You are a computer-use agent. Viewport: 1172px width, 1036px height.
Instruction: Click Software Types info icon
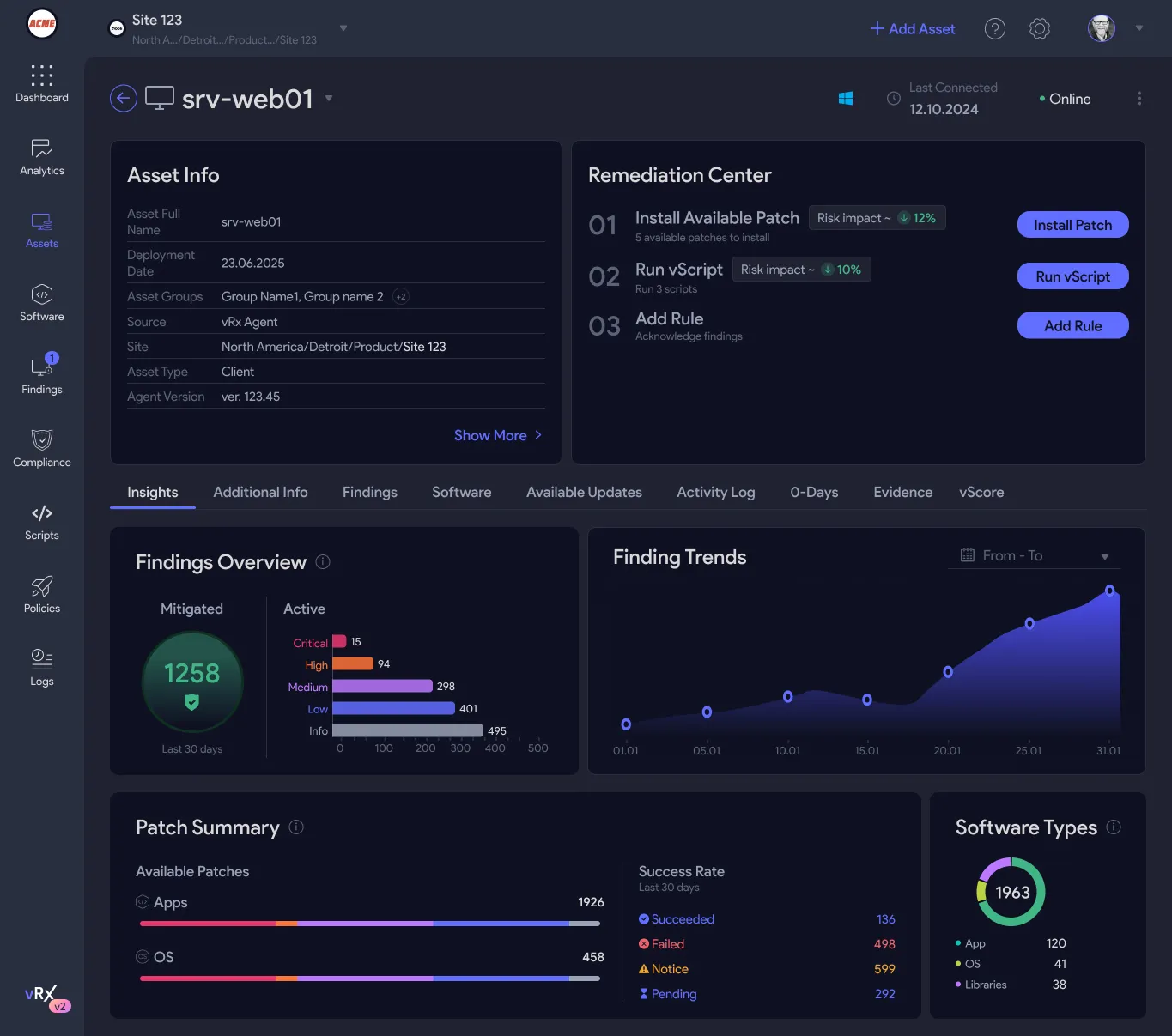[x=1114, y=827]
